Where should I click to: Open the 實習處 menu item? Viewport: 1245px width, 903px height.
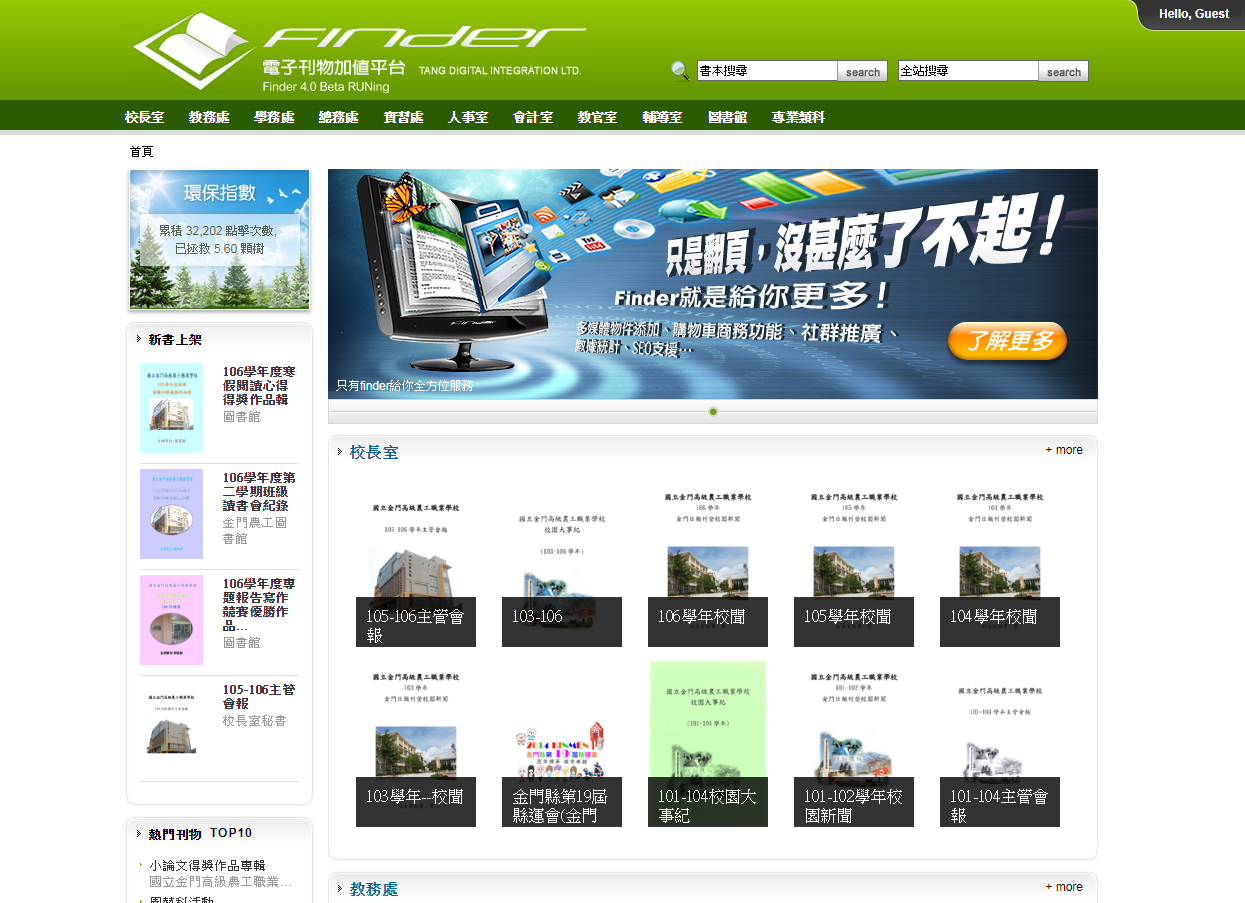pos(404,117)
